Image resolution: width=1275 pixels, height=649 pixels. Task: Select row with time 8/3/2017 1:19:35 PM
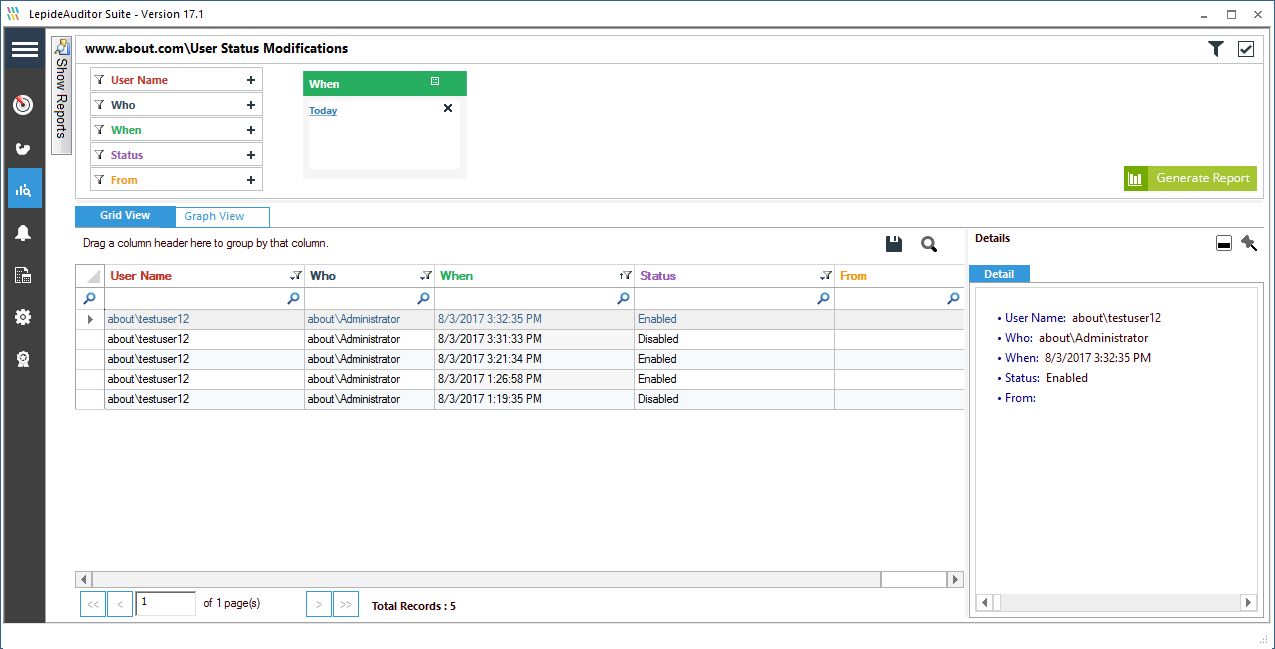[520, 399]
